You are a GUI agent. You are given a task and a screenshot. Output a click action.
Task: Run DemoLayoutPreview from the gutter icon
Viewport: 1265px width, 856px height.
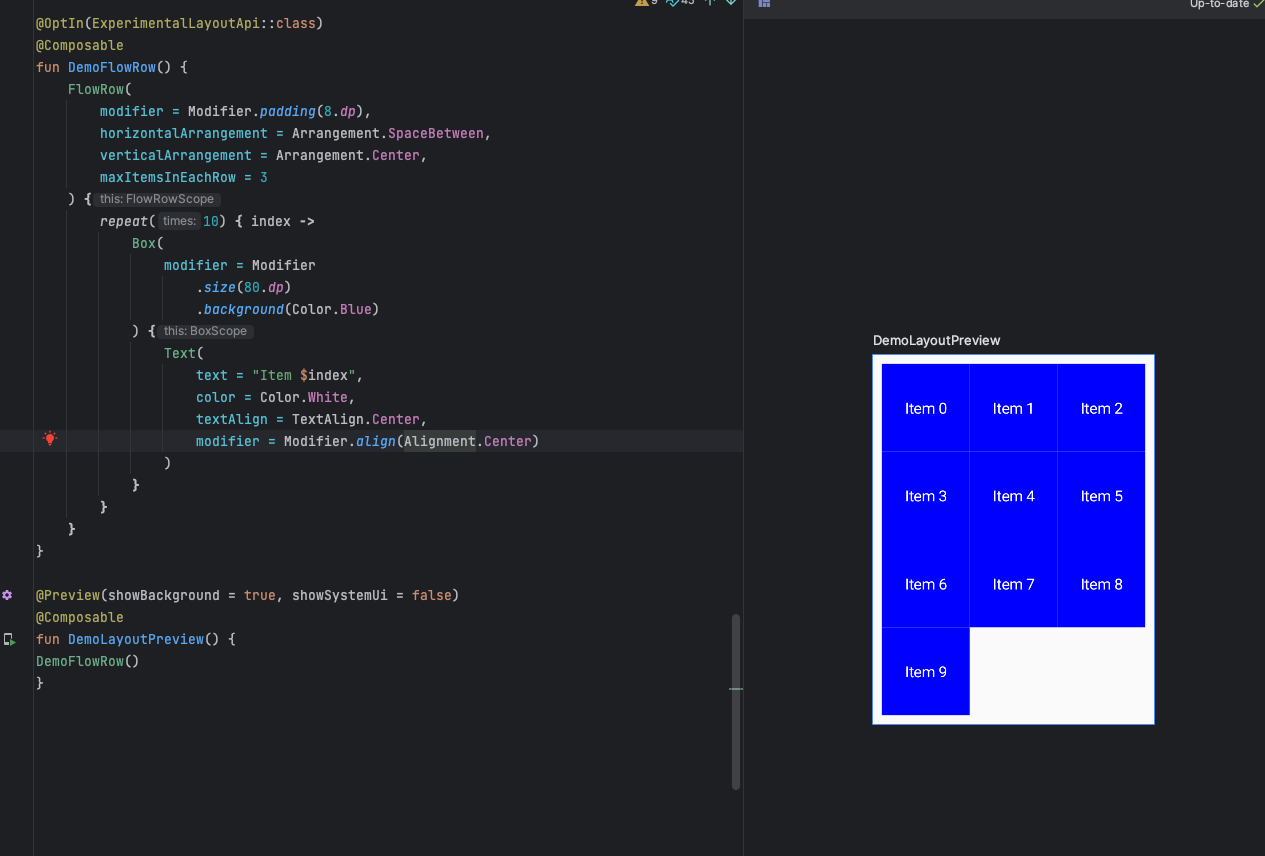click(x=8, y=639)
